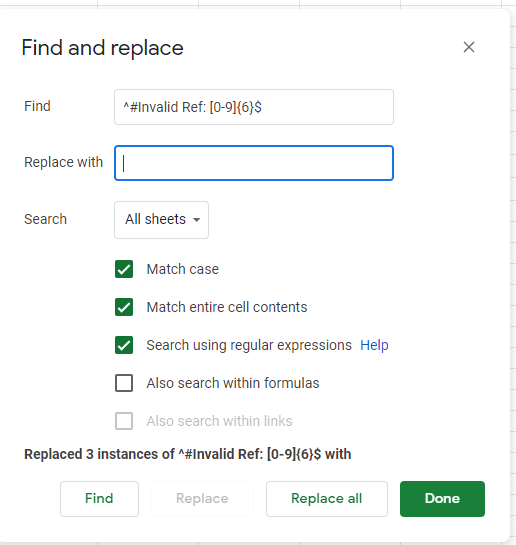
Task: Click the Replace all button
Action: [x=327, y=499]
